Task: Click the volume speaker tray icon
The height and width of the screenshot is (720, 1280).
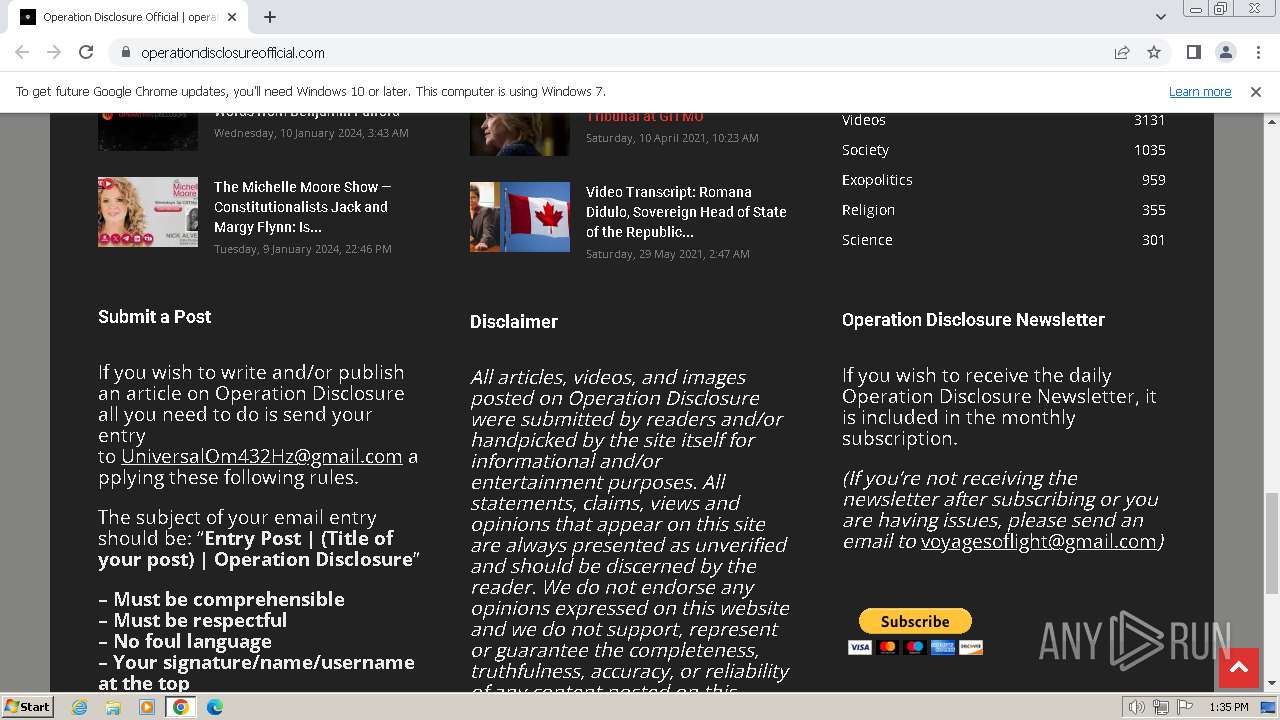Action: tap(1137, 707)
